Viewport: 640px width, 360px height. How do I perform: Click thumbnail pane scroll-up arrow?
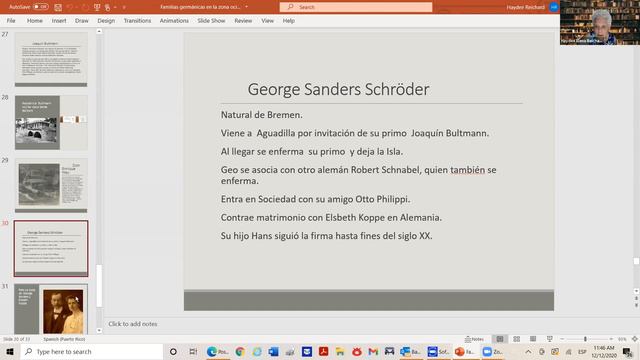click(99, 31)
